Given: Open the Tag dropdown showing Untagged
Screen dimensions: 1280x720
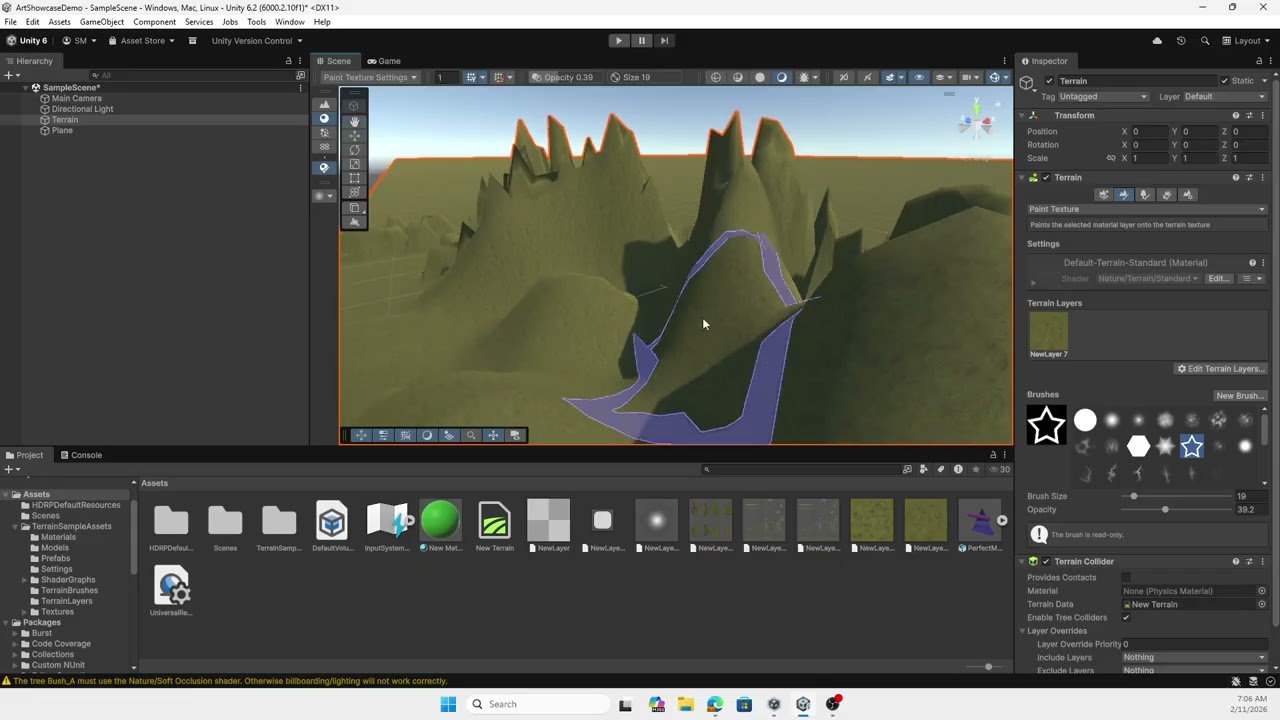Looking at the screenshot, I should pyautogui.click(x=1103, y=97).
